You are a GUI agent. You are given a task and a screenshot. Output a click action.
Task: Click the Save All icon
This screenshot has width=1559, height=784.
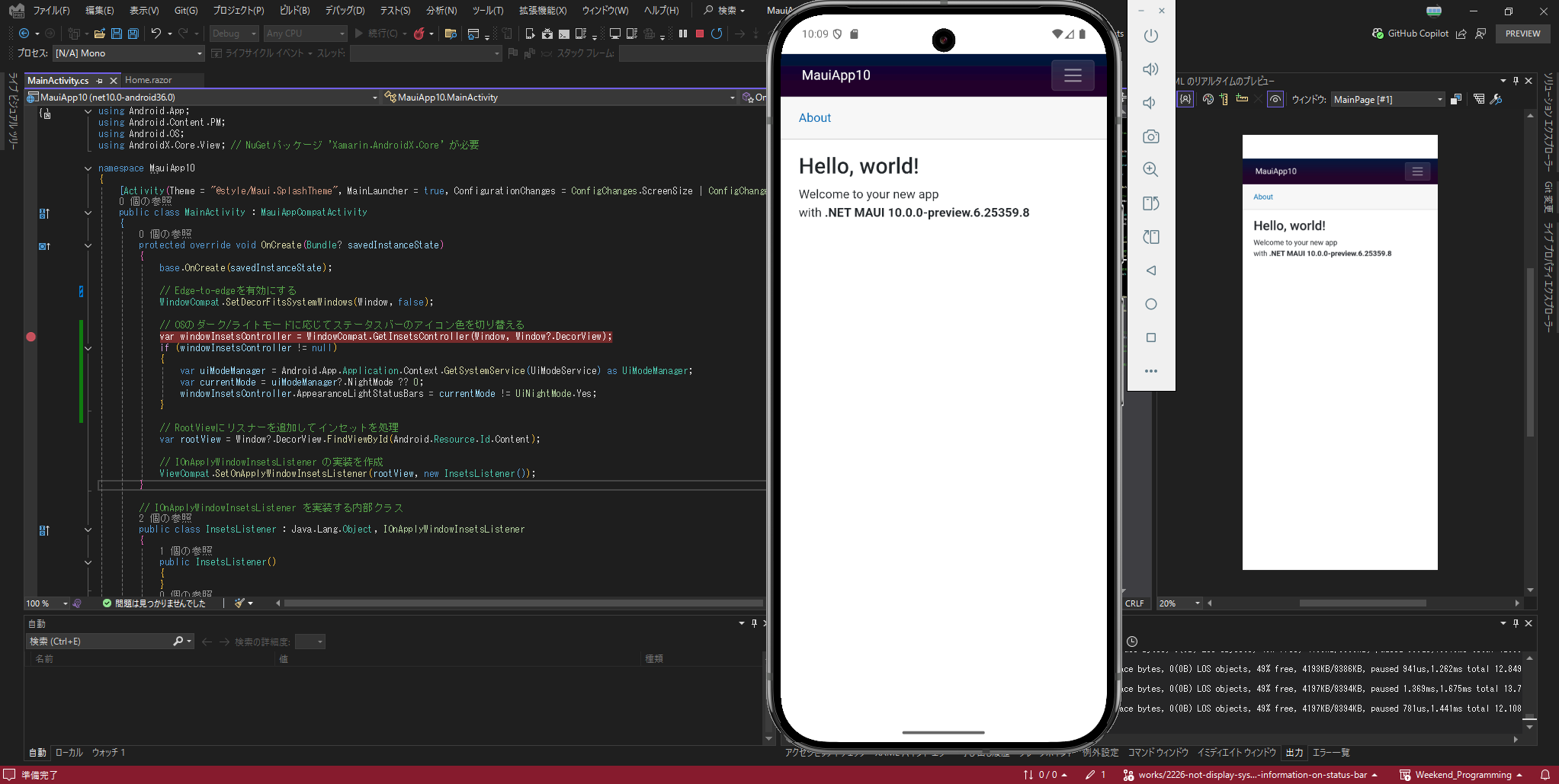click(x=133, y=34)
